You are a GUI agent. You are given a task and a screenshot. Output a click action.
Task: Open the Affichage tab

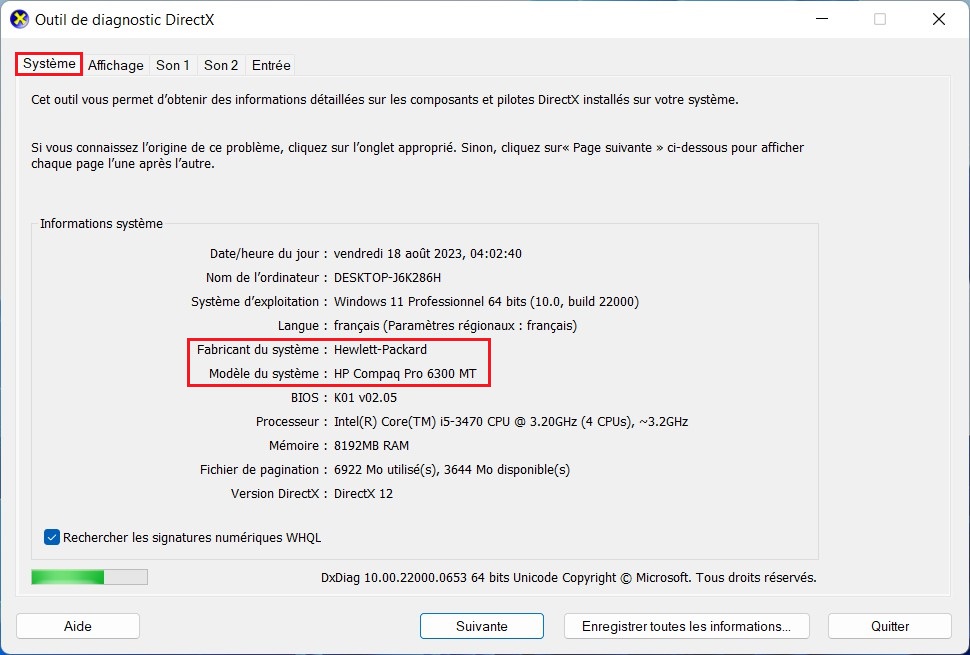pyautogui.click(x=116, y=65)
